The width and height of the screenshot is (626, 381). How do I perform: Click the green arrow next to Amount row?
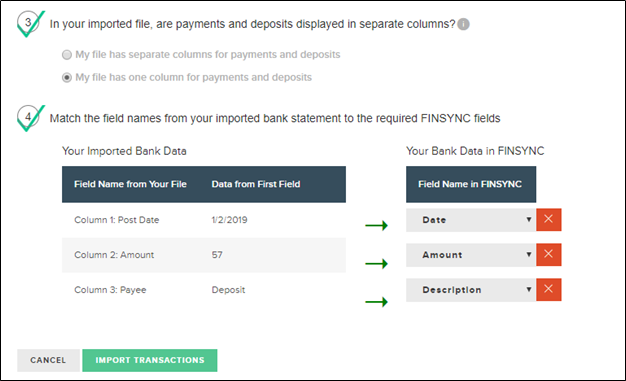pyautogui.click(x=376, y=264)
